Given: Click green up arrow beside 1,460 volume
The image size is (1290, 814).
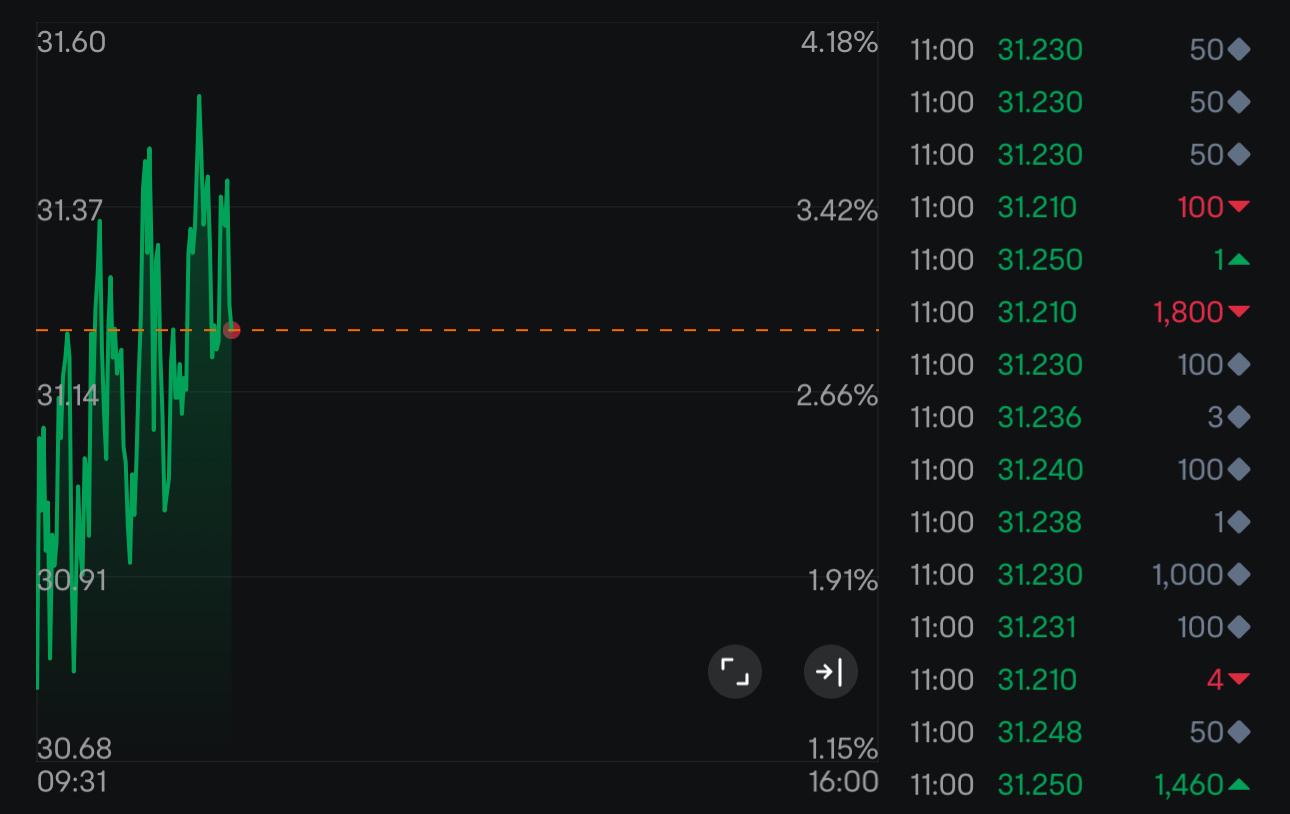Looking at the screenshot, I should (1239, 785).
